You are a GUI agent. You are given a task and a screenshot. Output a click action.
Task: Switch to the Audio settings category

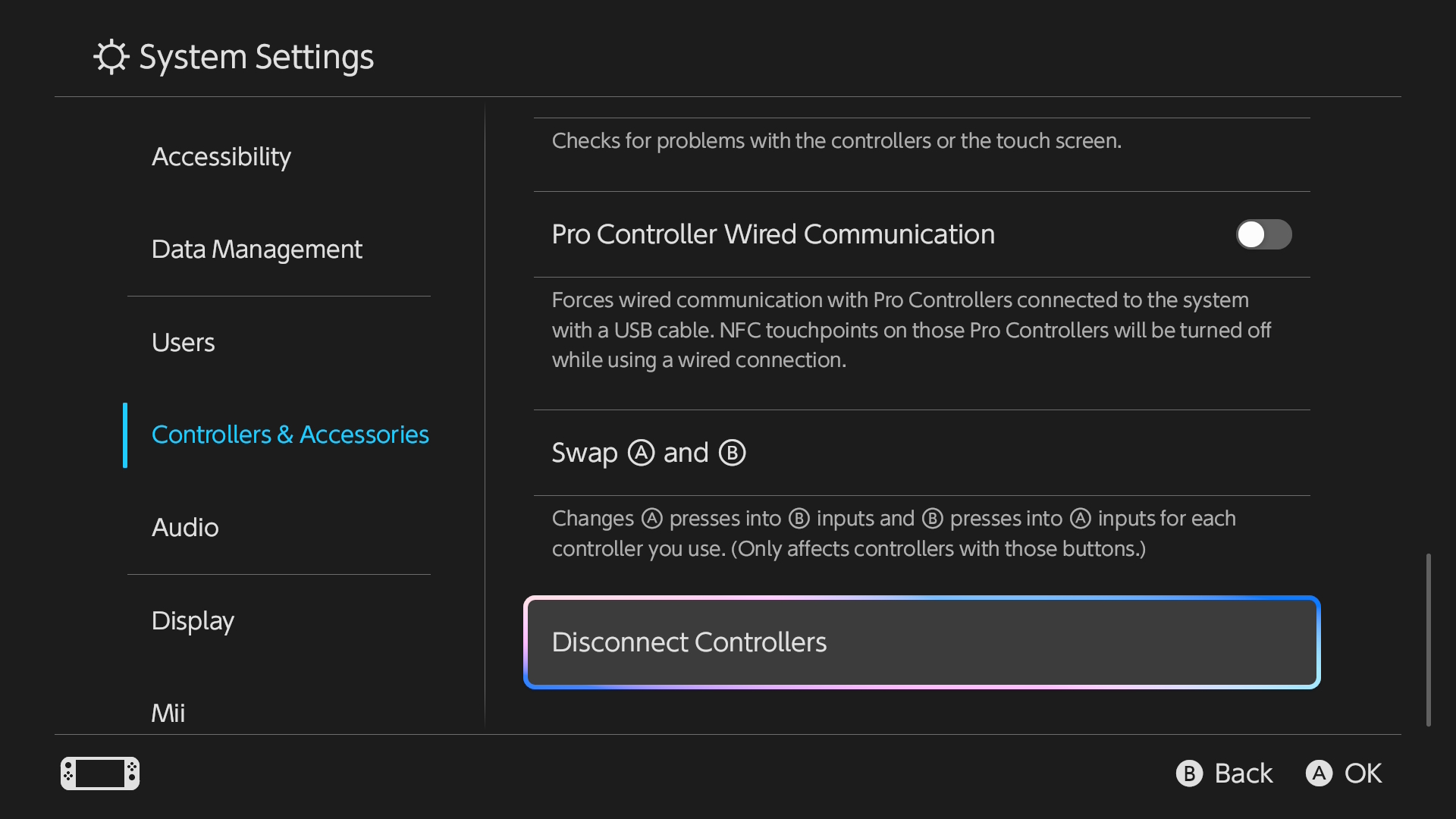[185, 528]
